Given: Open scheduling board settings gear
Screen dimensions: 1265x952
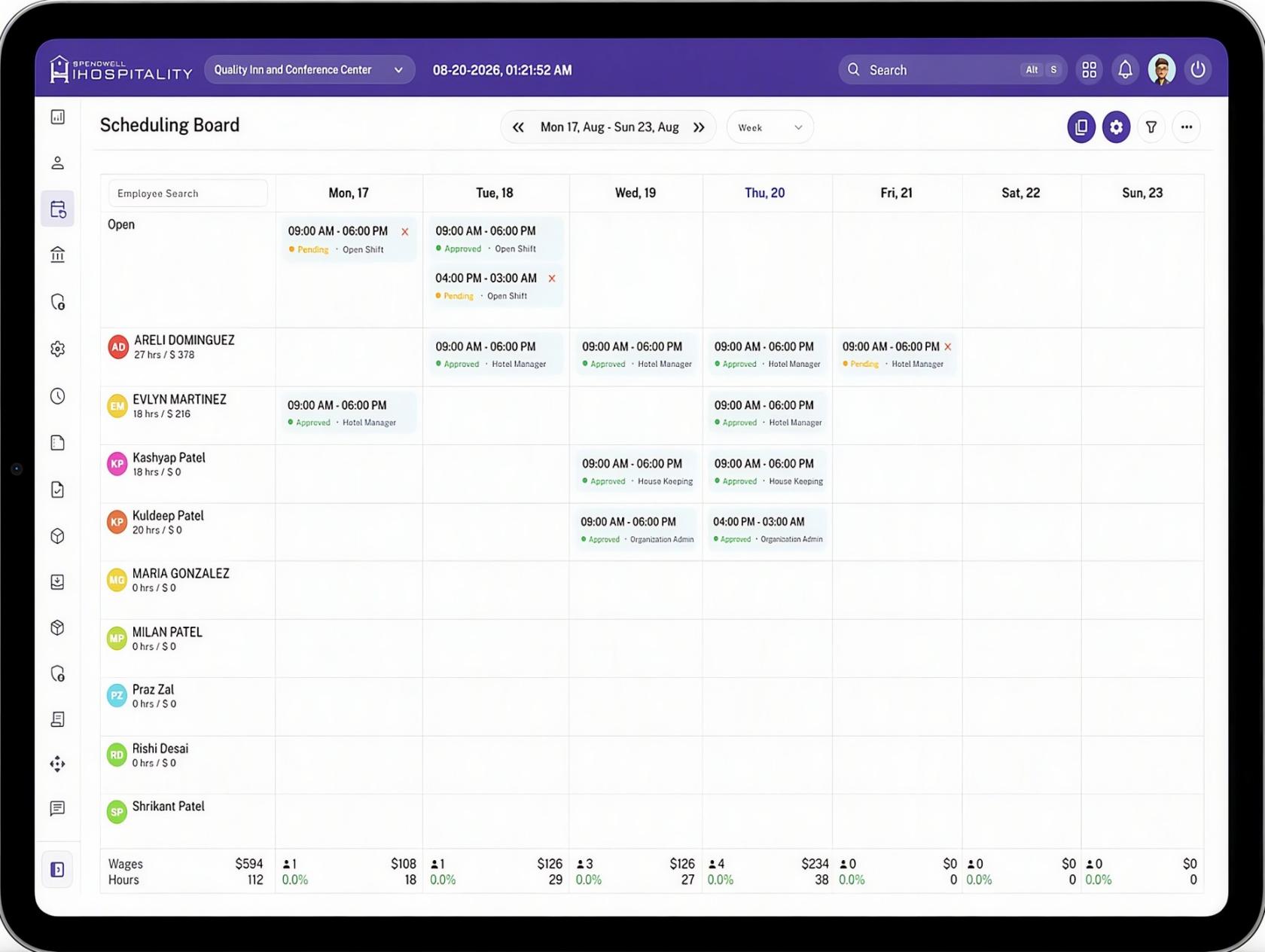Looking at the screenshot, I should [1117, 127].
